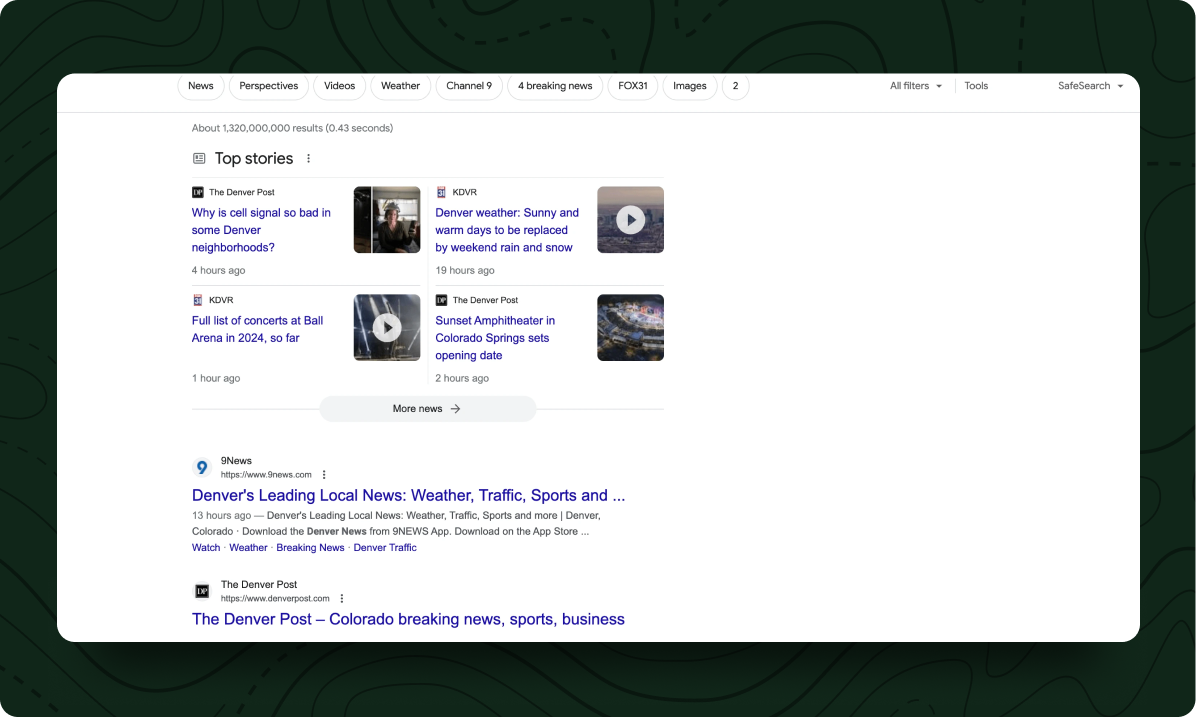
Task: Select the 4 breaking news filter chip
Action: pos(555,86)
